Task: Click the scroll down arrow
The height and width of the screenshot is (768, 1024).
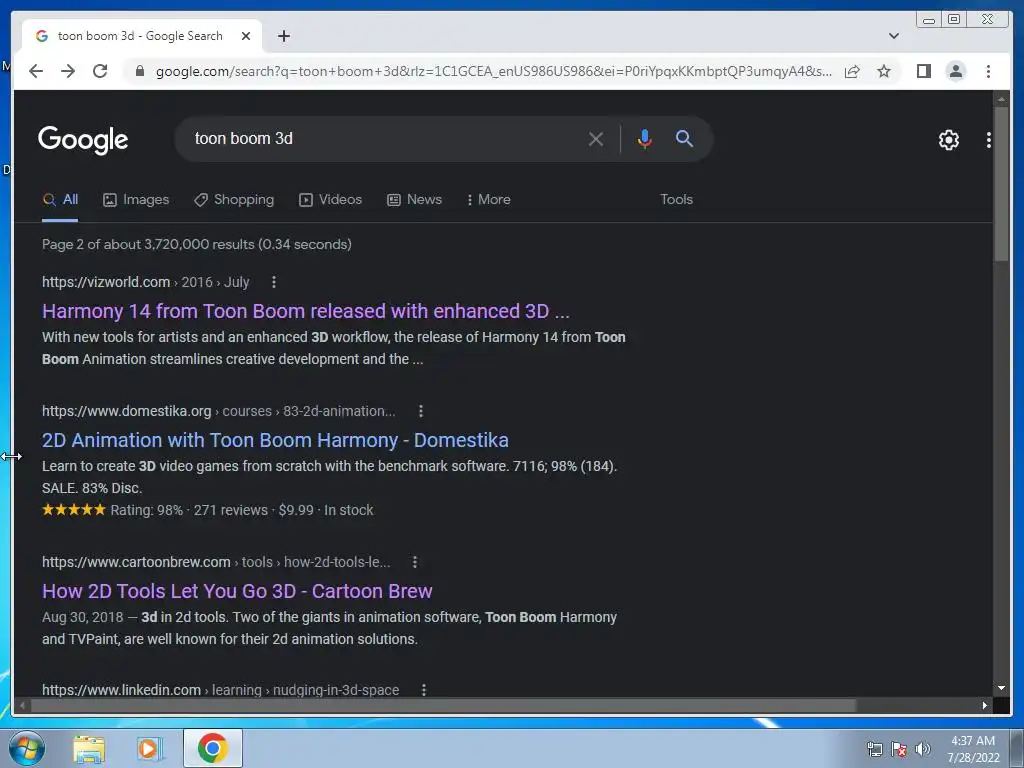Action: [1001, 688]
